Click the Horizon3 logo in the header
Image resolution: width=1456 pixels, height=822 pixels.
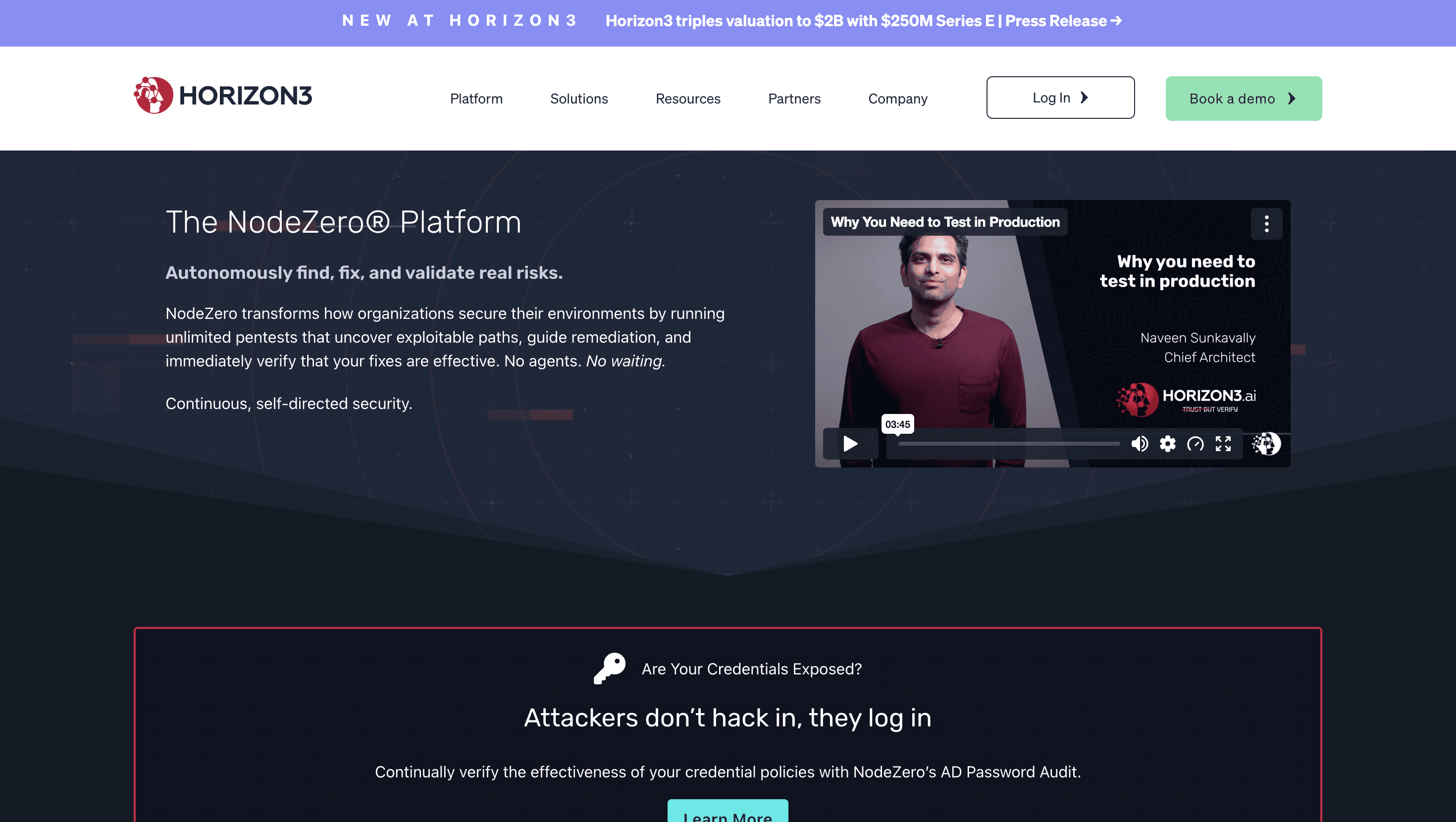click(223, 96)
